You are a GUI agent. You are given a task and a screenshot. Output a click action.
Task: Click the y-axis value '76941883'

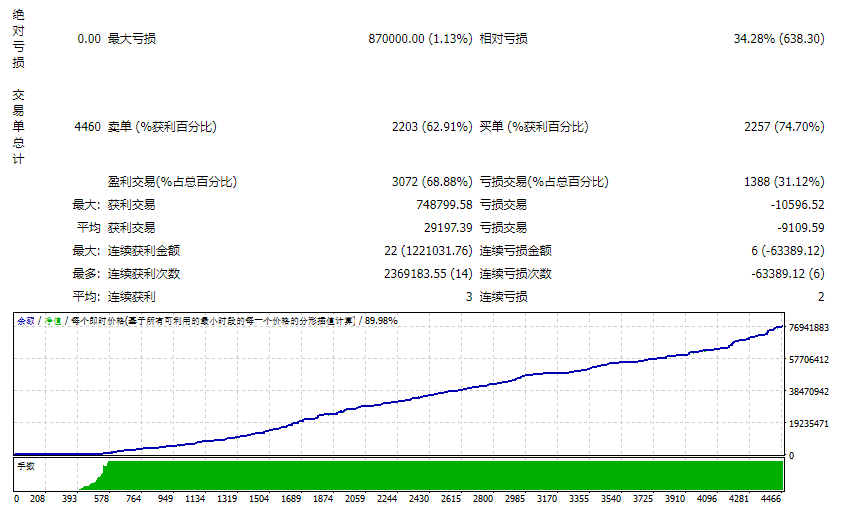809,327
